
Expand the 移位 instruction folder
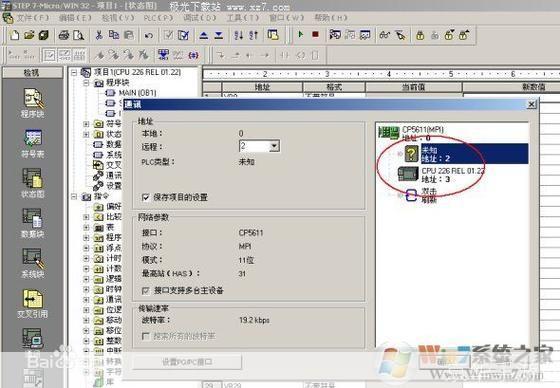86,330
